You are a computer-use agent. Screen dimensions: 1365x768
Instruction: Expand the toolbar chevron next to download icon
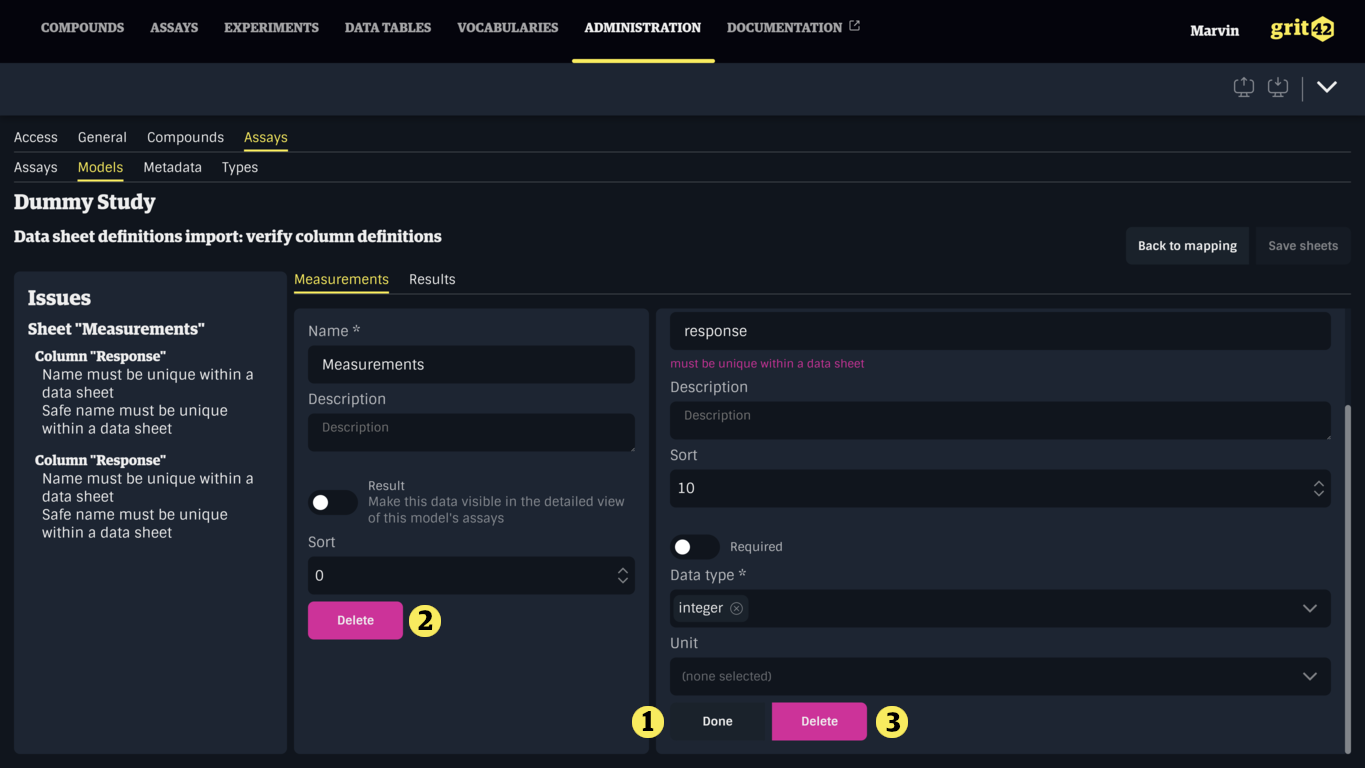pyautogui.click(x=1326, y=88)
